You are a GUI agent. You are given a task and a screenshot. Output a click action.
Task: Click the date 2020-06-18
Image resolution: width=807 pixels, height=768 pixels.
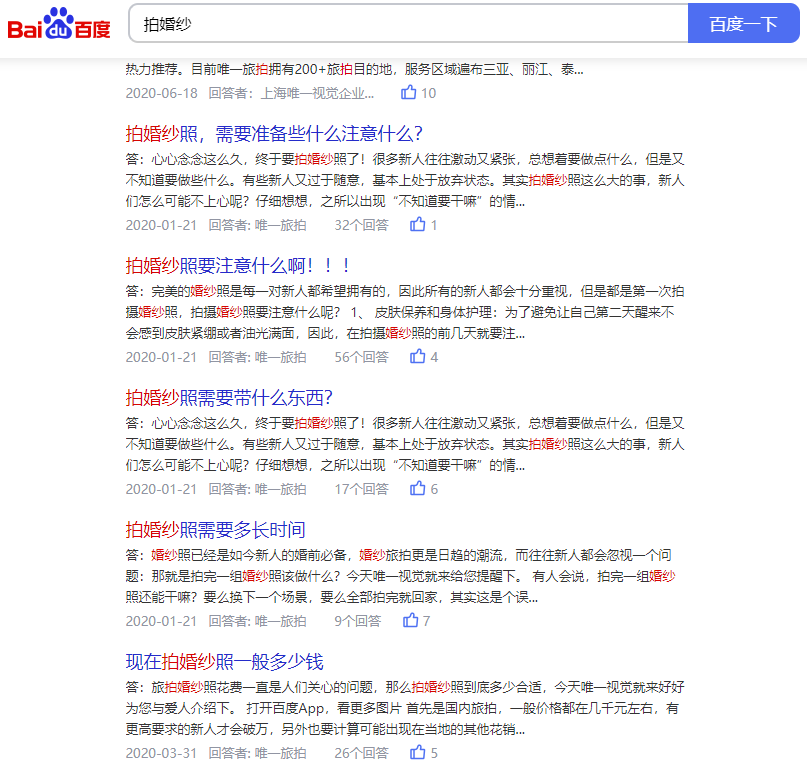[x=162, y=93]
